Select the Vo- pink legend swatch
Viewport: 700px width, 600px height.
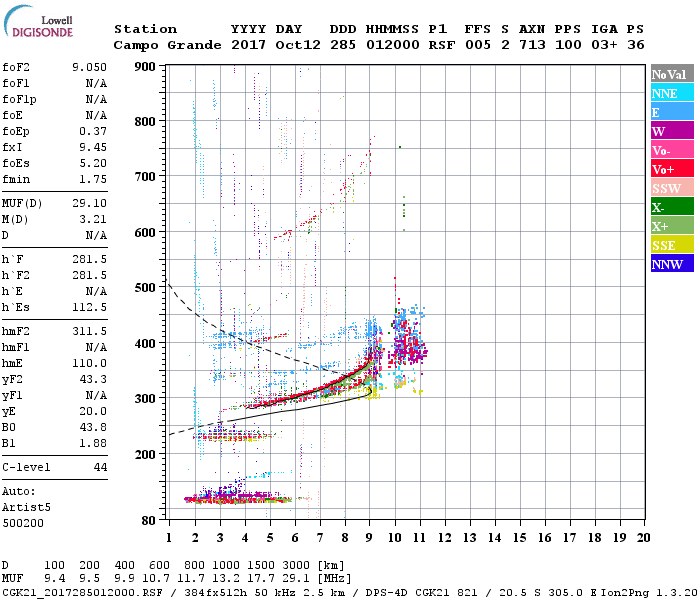(x=672, y=150)
